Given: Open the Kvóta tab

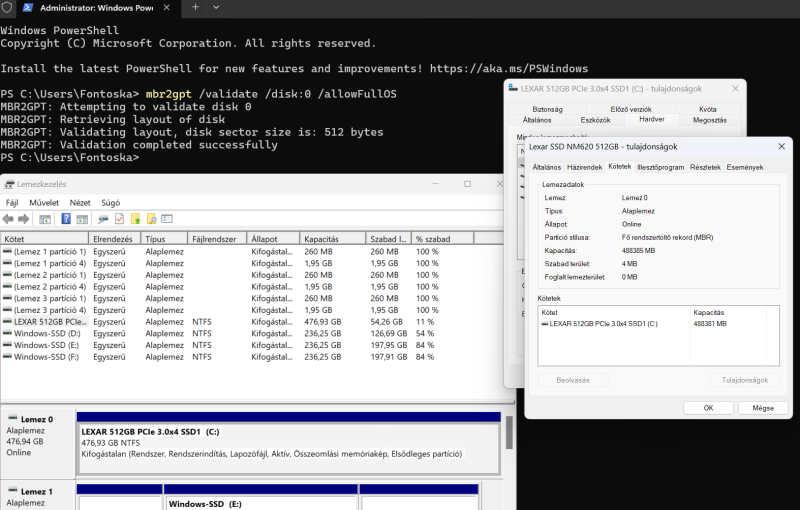Looking at the screenshot, I should click(708, 109).
